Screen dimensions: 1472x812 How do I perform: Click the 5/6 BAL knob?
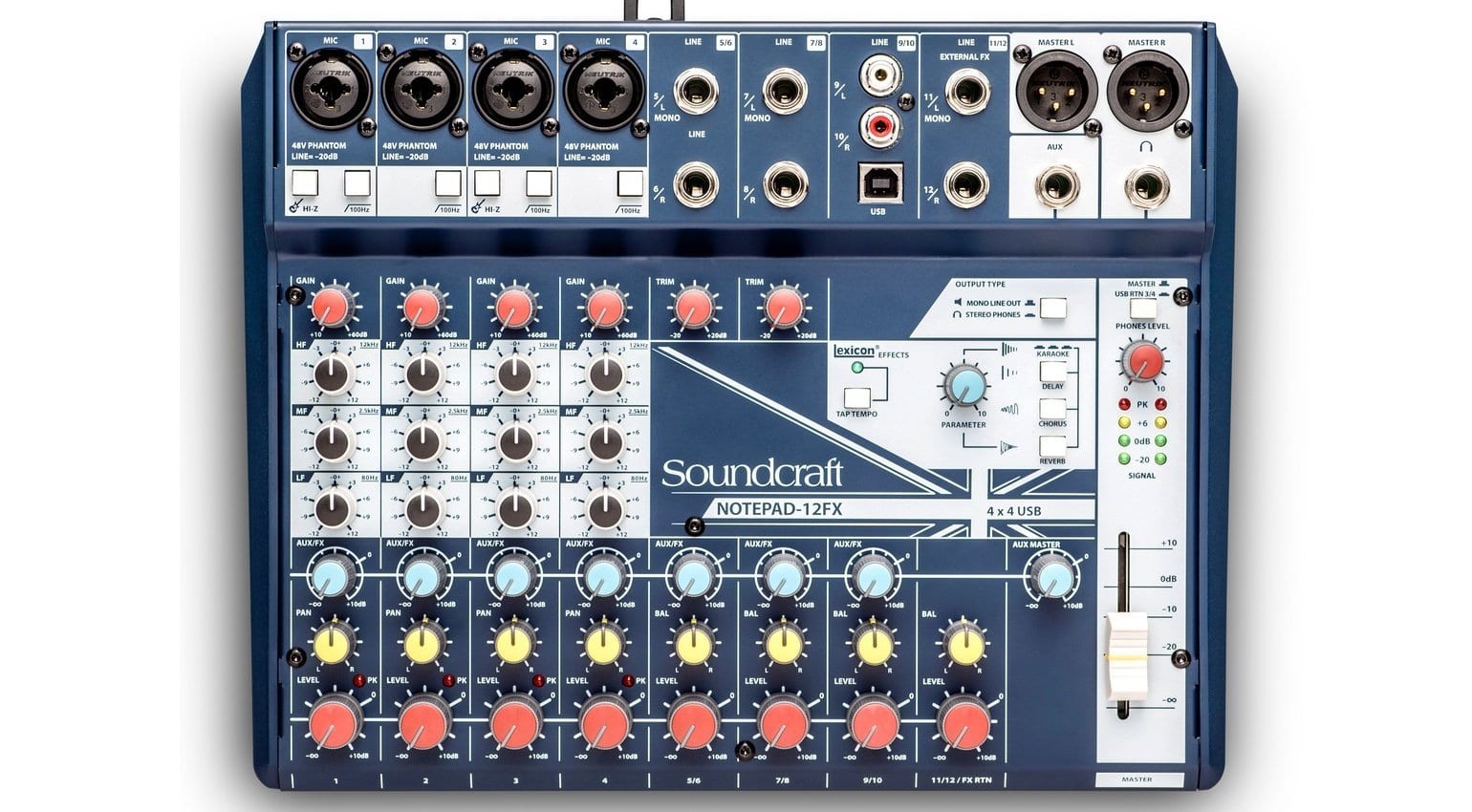coord(692,647)
